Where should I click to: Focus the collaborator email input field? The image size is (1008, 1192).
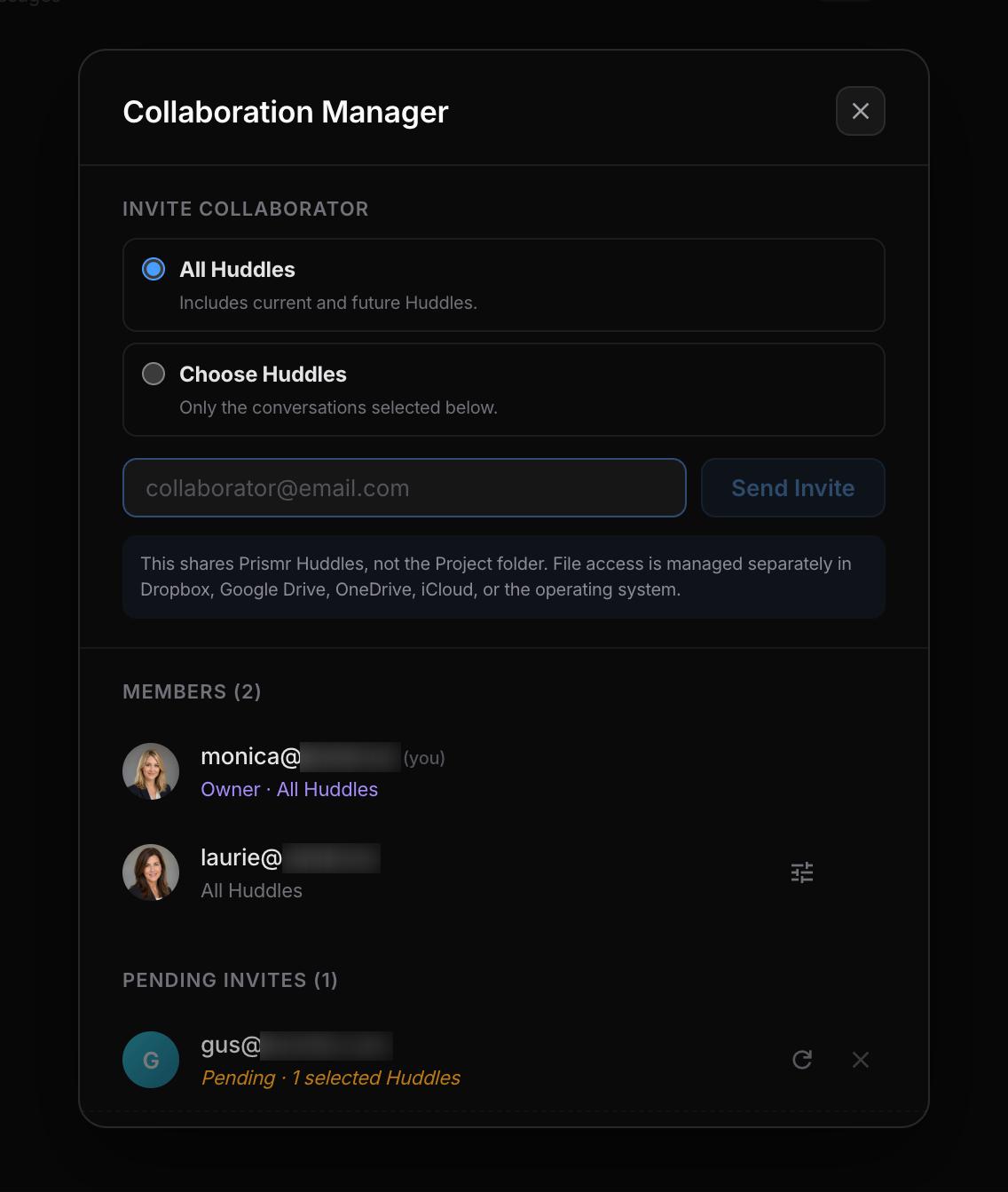(x=405, y=487)
